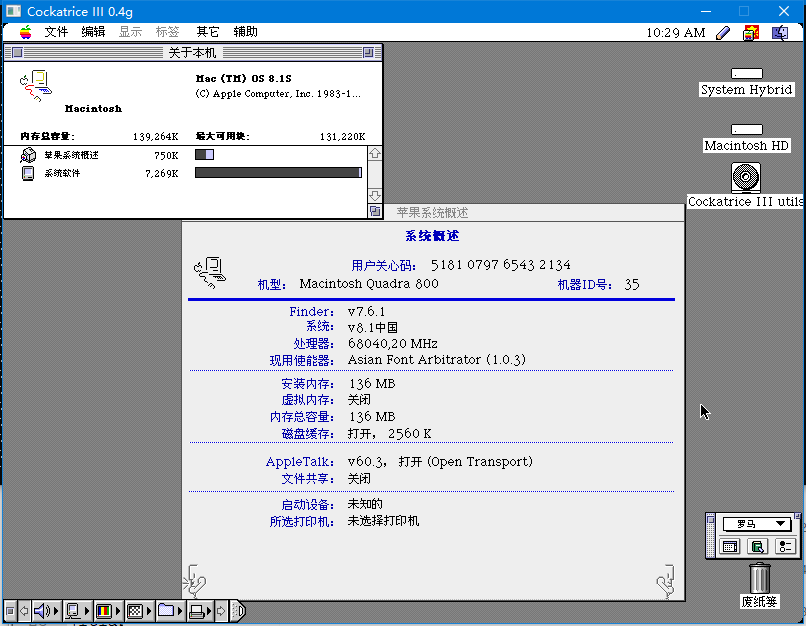Click the scroll-down arrow in 关于本机 window
The image size is (806, 626).
coord(375,196)
